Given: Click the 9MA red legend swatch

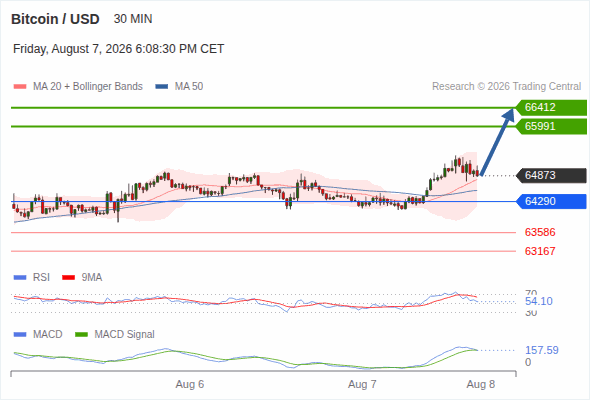Looking at the screenshot, I should [68, 278].
